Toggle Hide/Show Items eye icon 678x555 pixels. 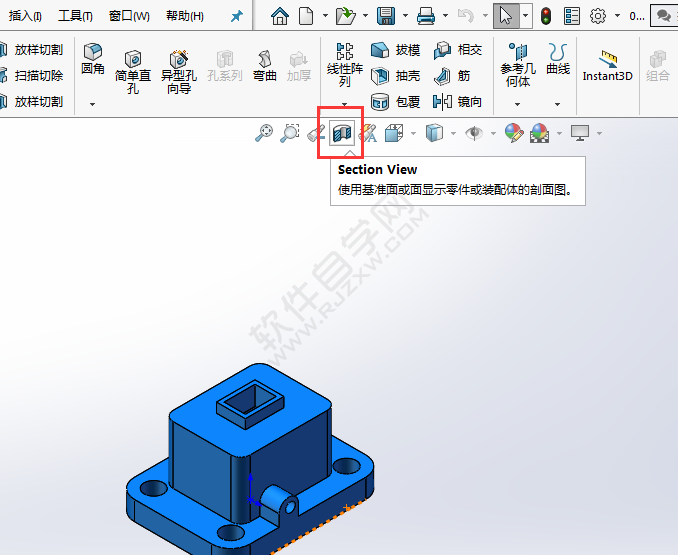tap(474, 133)
